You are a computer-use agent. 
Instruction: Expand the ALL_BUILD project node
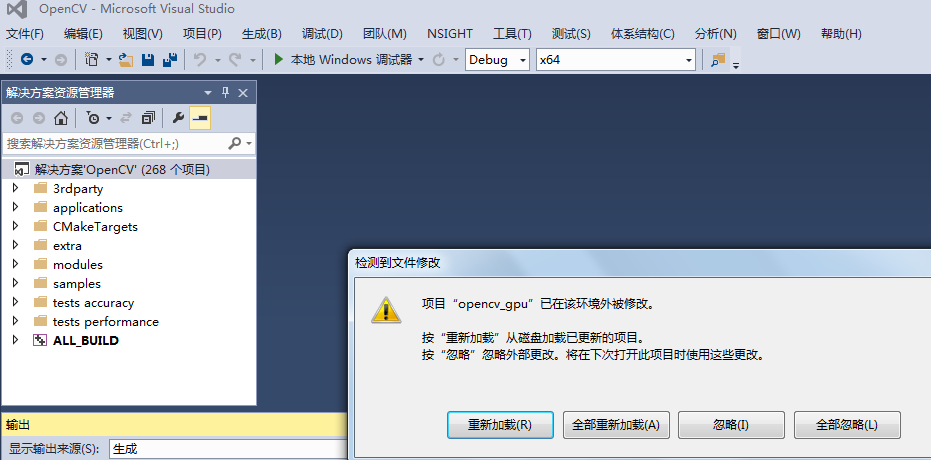[15, 341]
